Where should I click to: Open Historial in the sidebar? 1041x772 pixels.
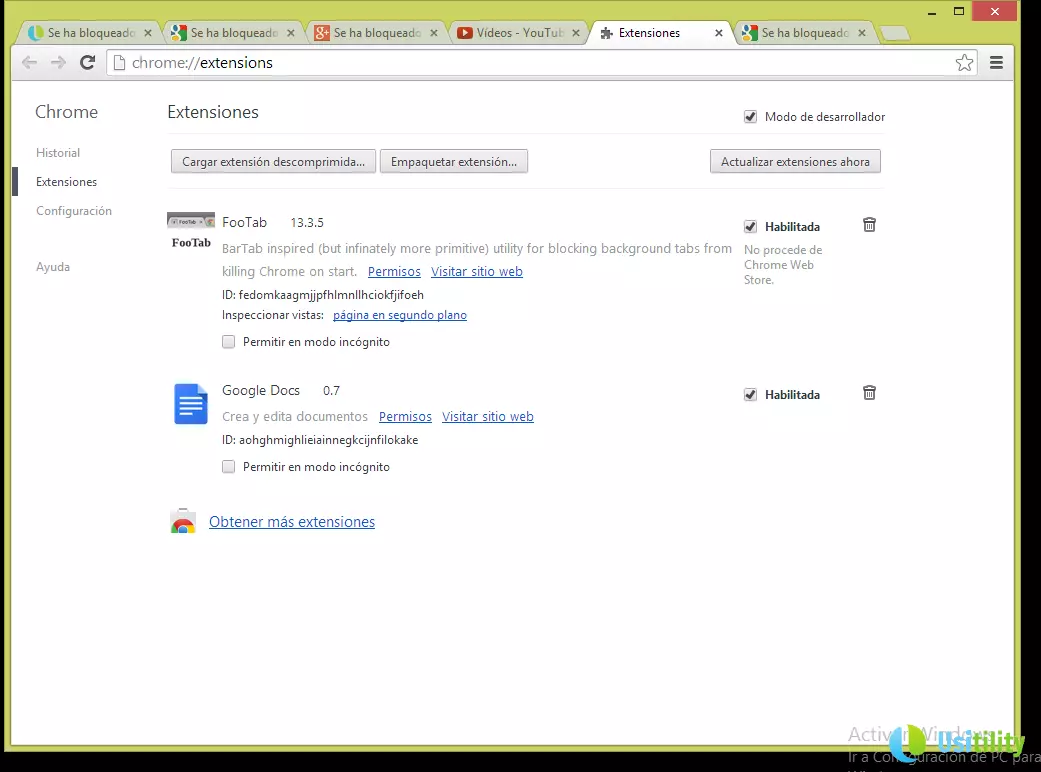coord(58,153)
